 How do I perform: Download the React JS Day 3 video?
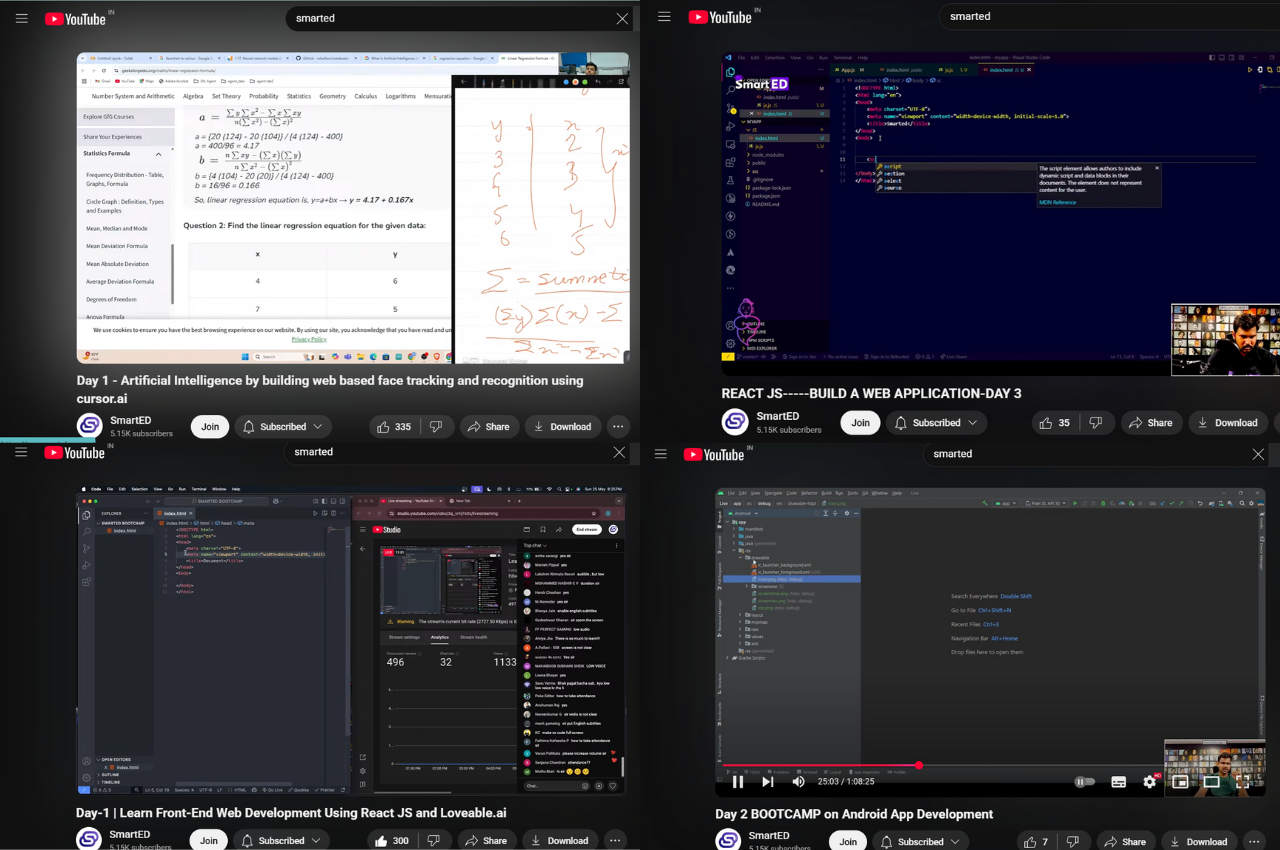[1228, 423]
